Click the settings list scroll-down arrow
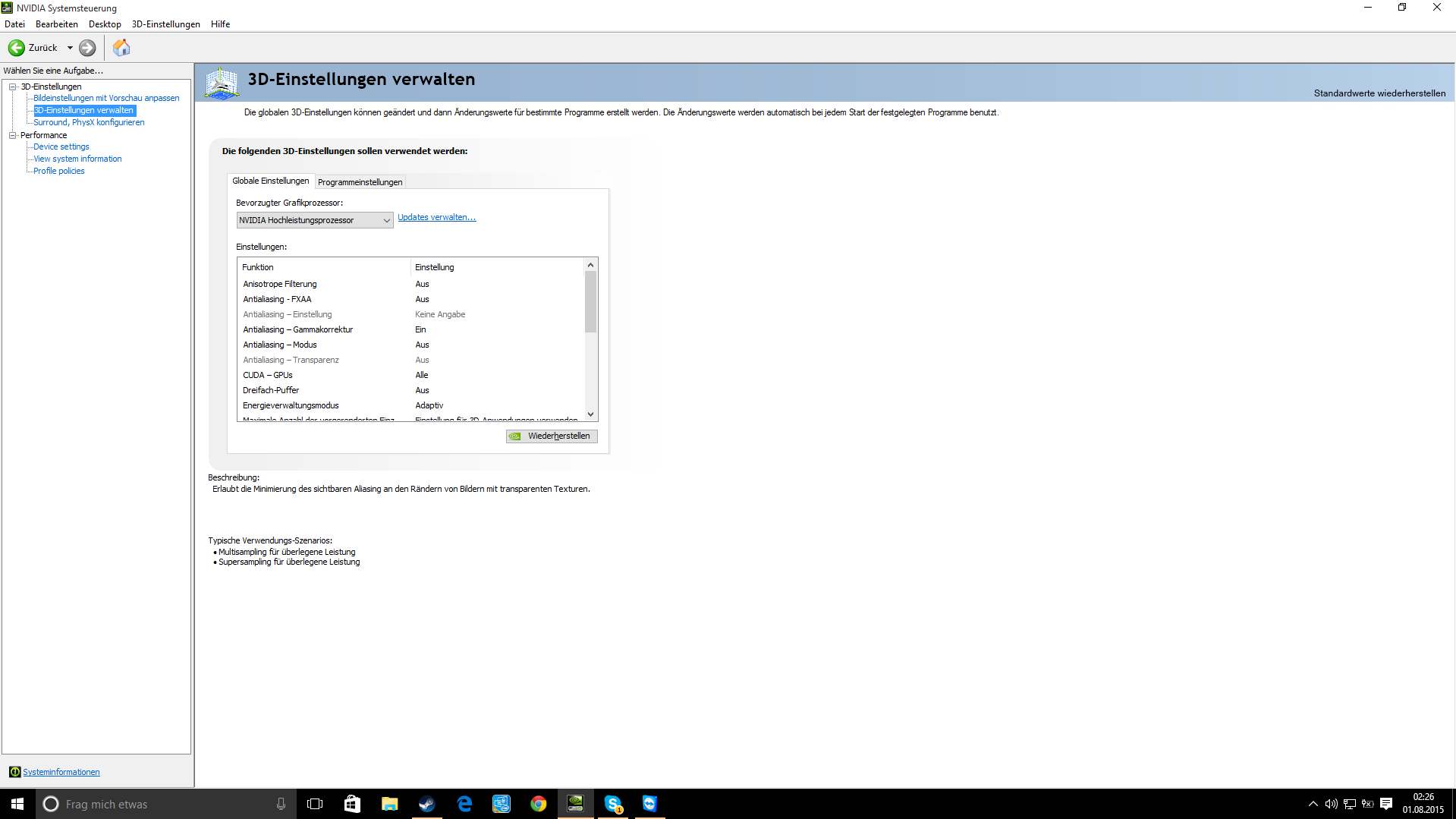This screenshot has width=1456, height=819. click(591, 414)
